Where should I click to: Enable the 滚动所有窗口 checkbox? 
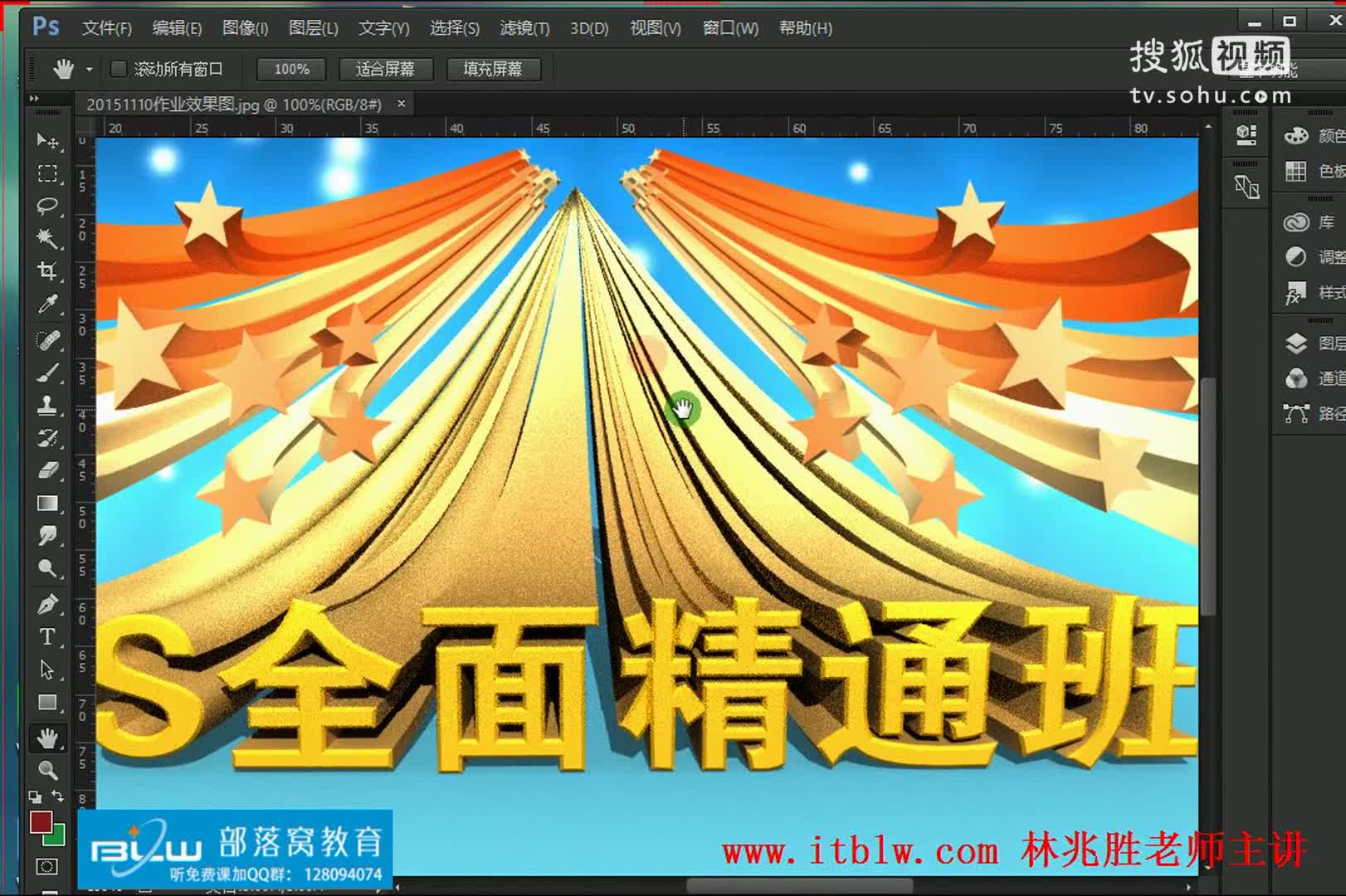[119, 69]
